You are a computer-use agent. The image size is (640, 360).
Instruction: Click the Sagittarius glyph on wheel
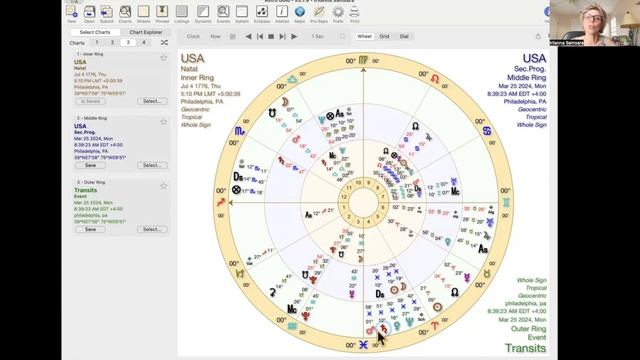[221, 202]
